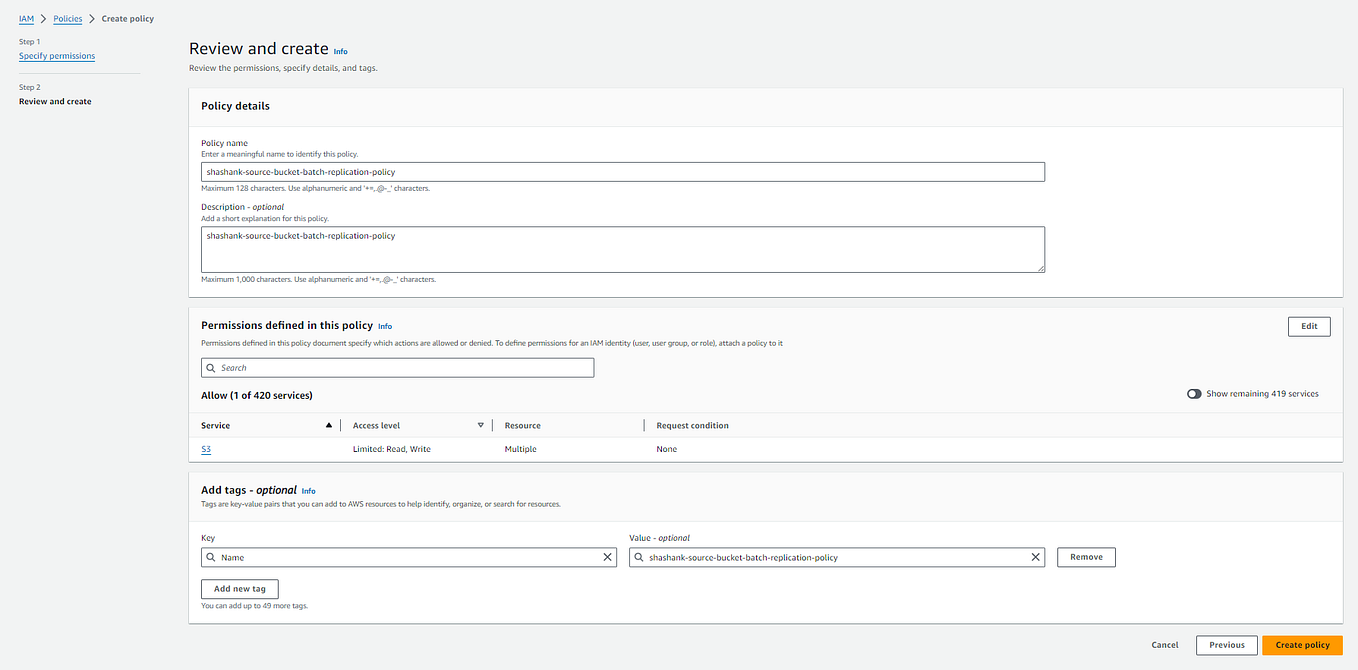The height and width of the screenshot is (670, 1358).
Task: Click the magnifier icon in the permissions Search box
Action: pyautogui.click(x=211, y=367)
